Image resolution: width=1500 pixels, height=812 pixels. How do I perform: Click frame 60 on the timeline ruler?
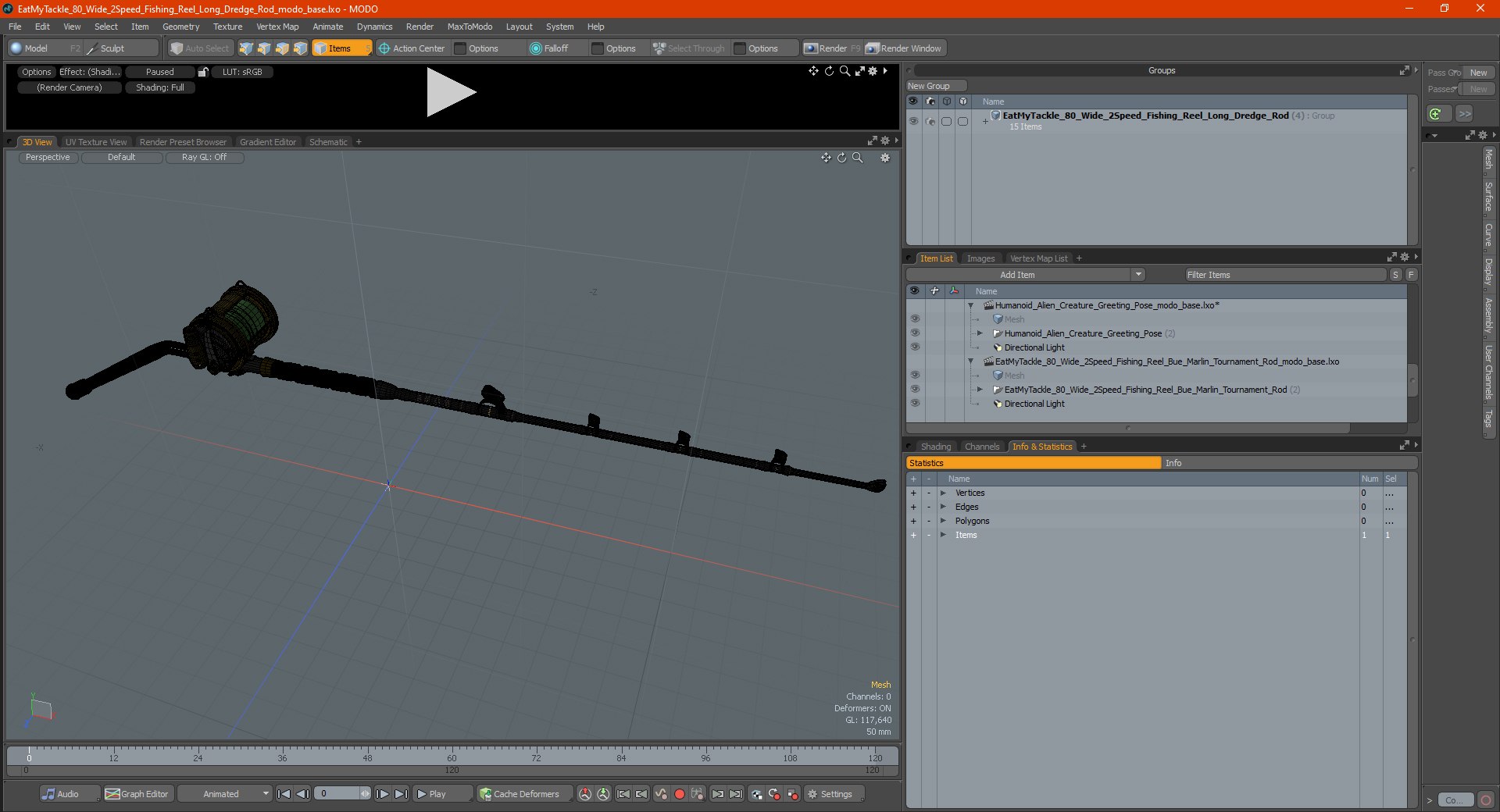[x=452, y=753]
